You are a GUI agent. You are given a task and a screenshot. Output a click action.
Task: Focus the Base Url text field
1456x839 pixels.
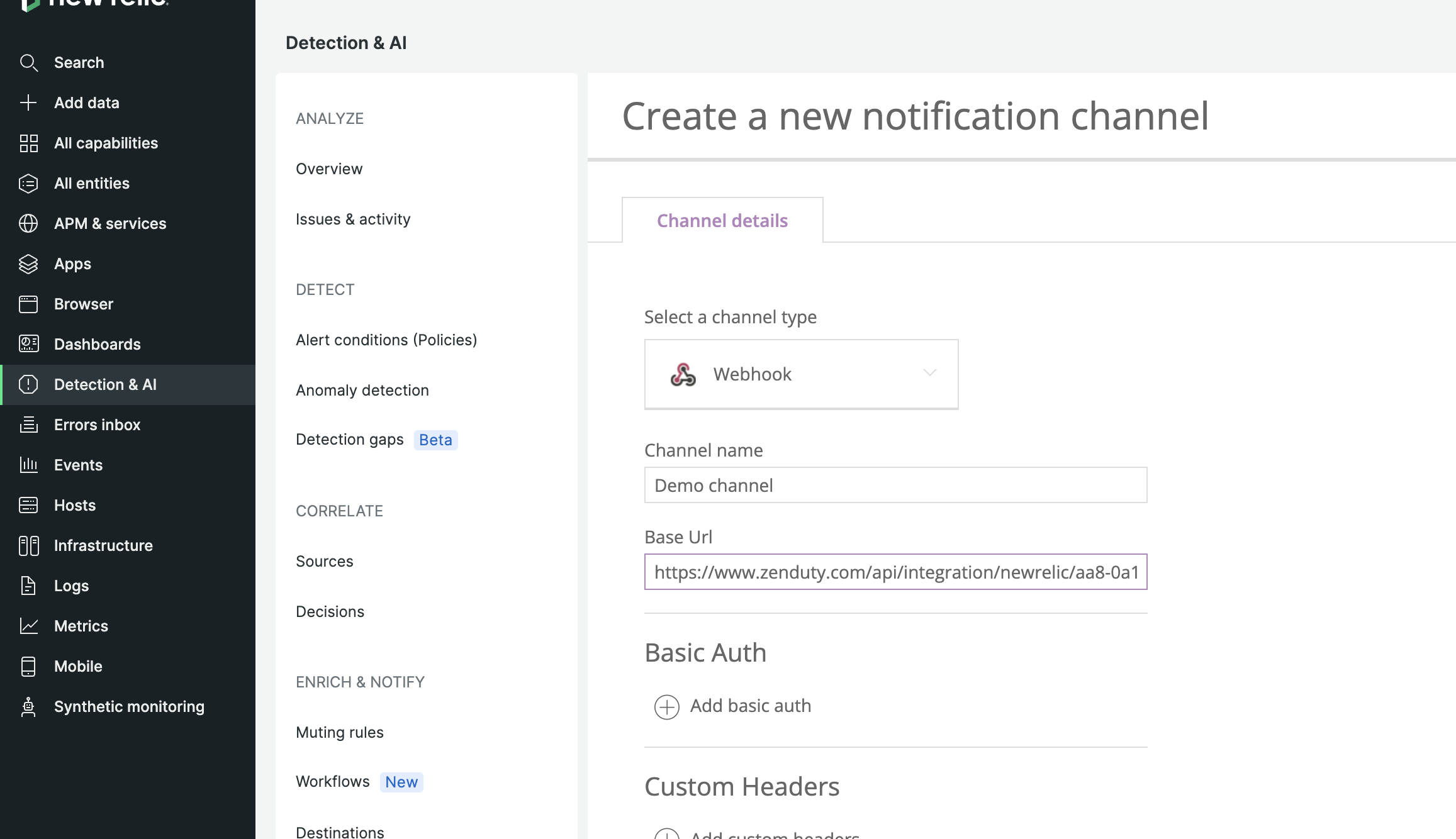(x=895, y=572)
